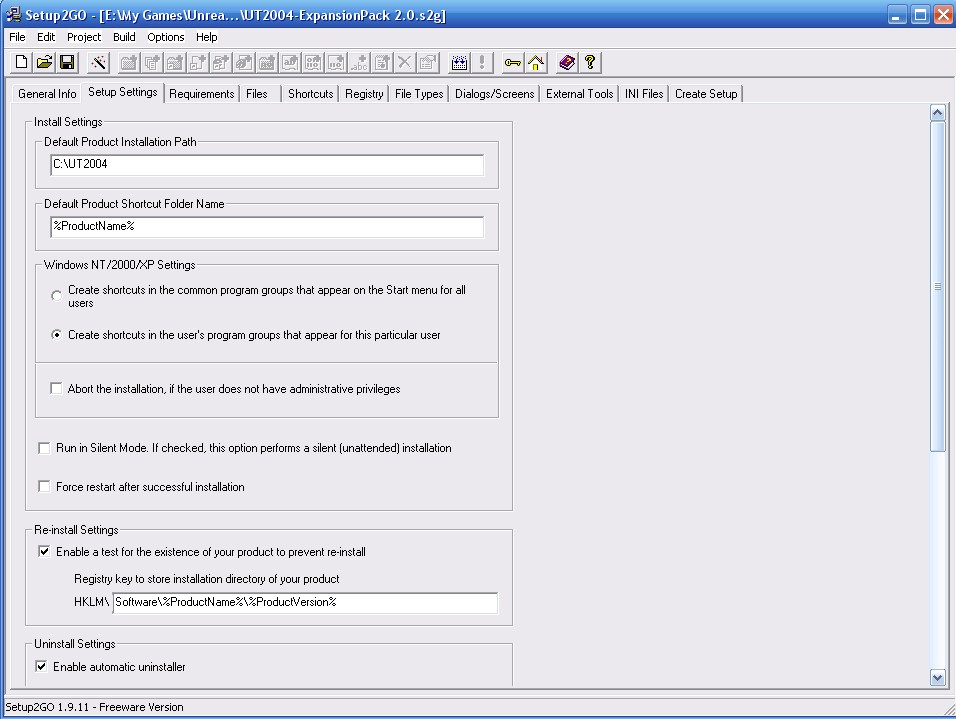956x719 pixels.
Task: Uncheck Enable a test for existence to prevent re-install
Action: [44, 552]
